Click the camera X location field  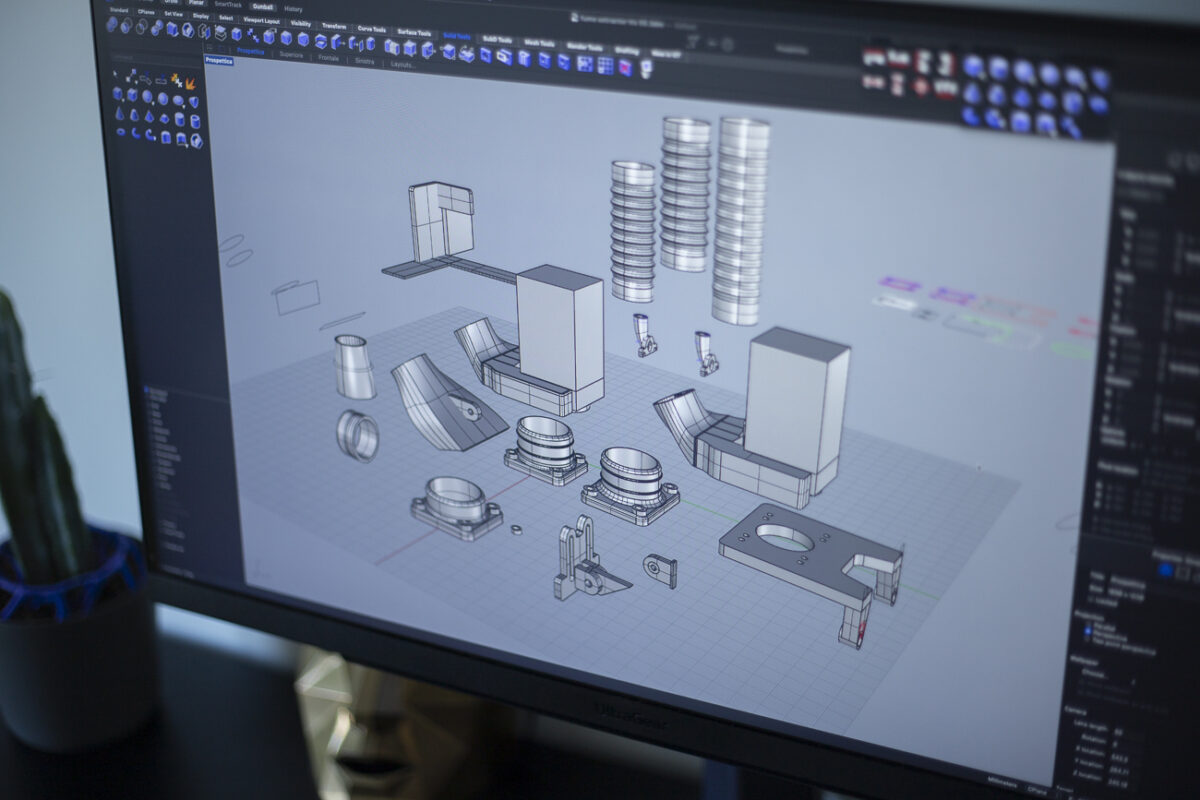1122,758
